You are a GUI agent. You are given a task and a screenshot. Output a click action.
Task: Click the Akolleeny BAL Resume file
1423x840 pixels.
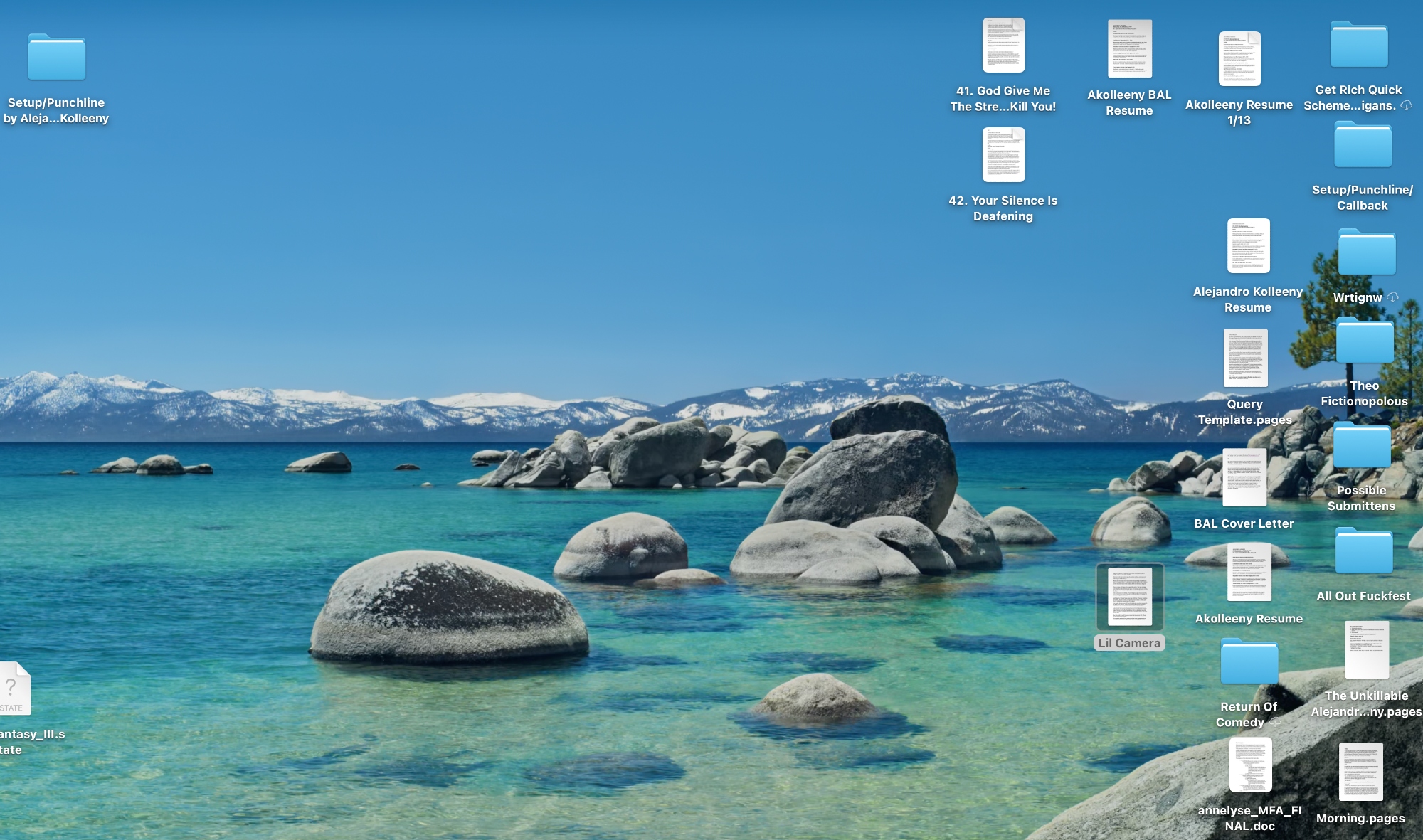1129,49
